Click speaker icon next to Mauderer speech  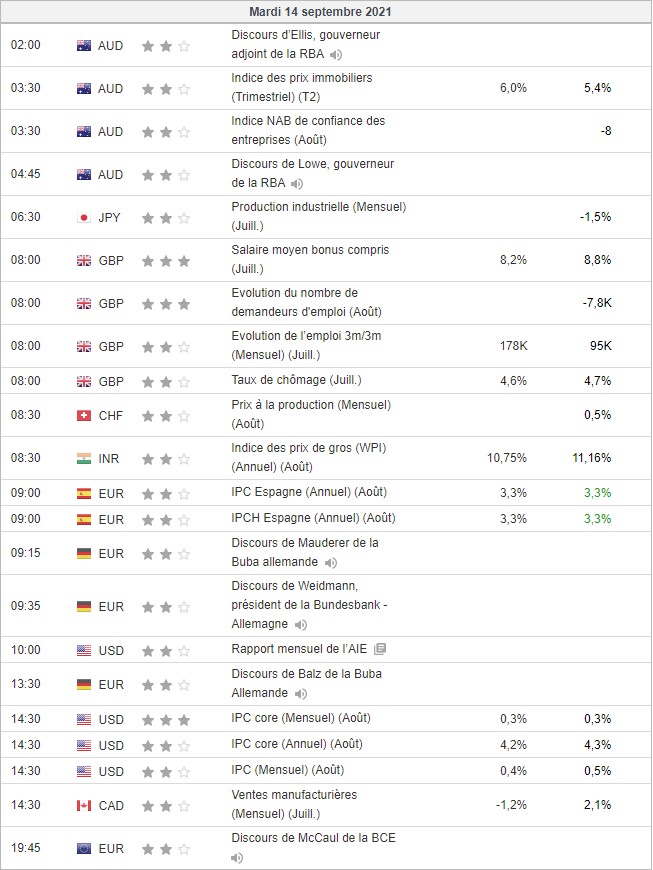[331, 563]
